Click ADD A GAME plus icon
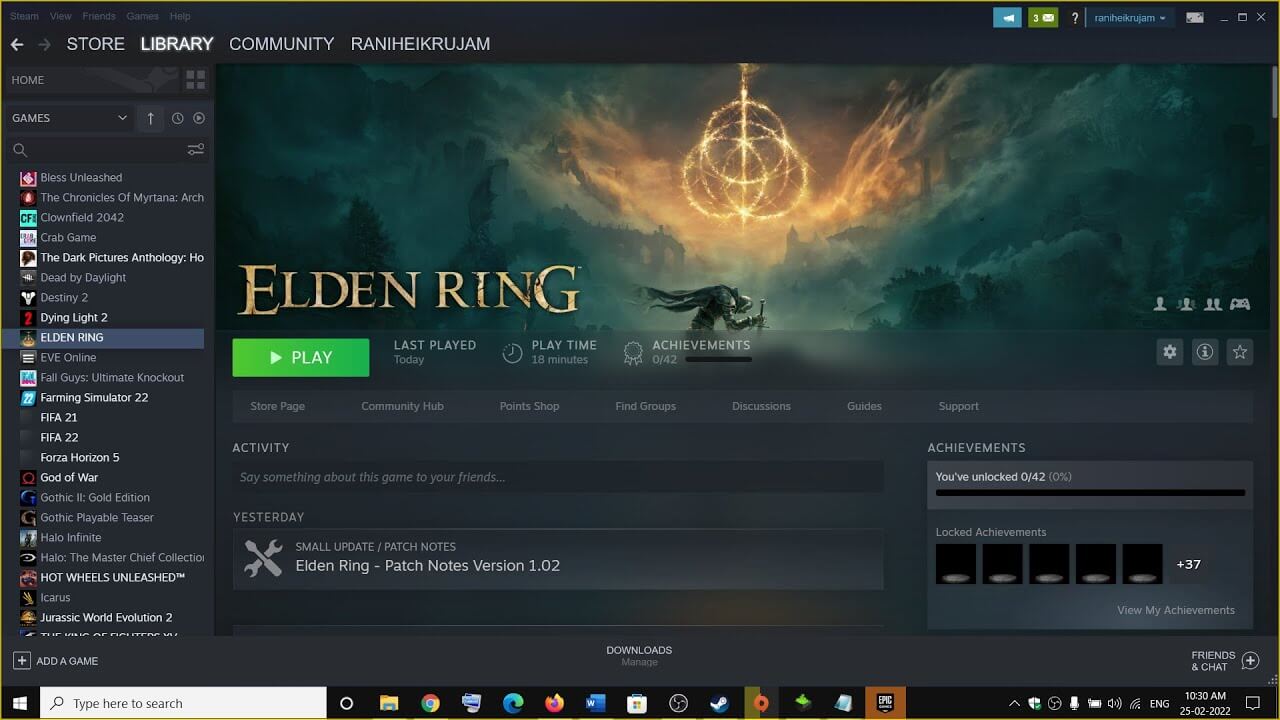 click(x=21, y=661)
